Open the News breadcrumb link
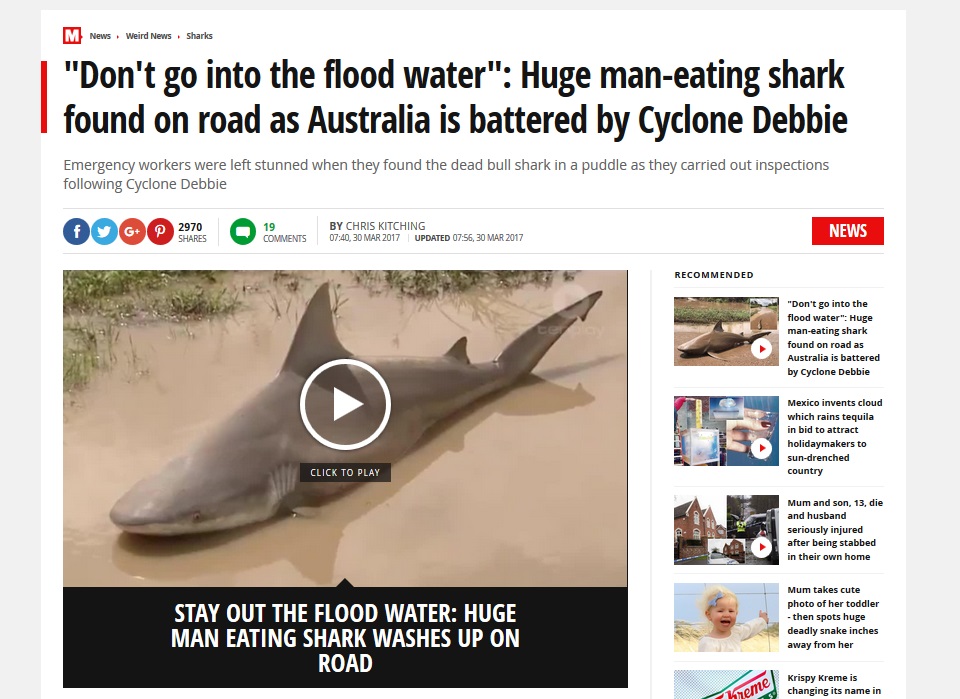Image resolution: width=960 pixels, height=699 pixels. coord(100,36)
